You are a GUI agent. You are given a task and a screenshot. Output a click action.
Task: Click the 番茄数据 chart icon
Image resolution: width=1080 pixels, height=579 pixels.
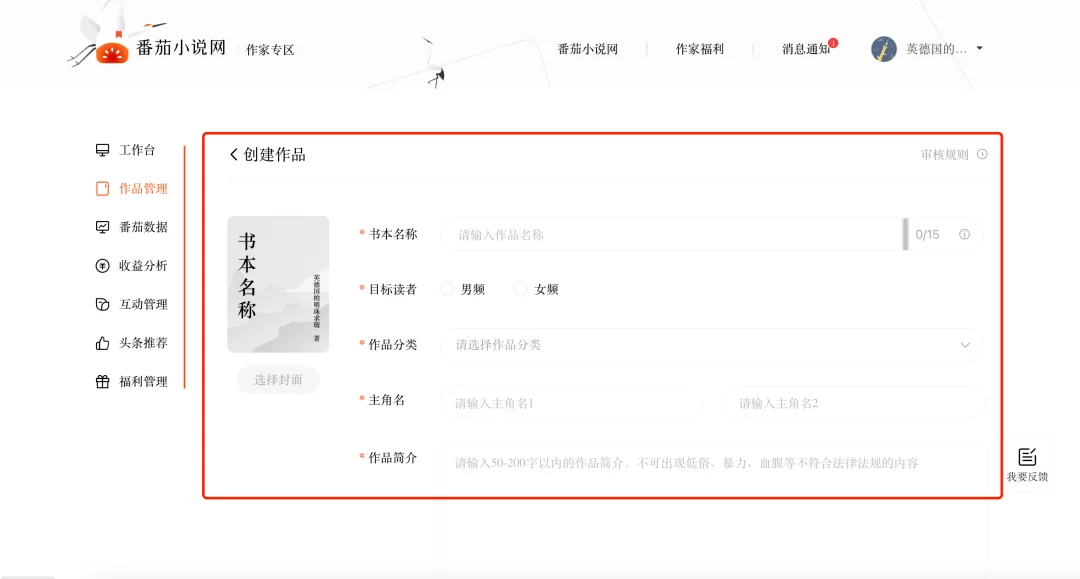point(102,227)
